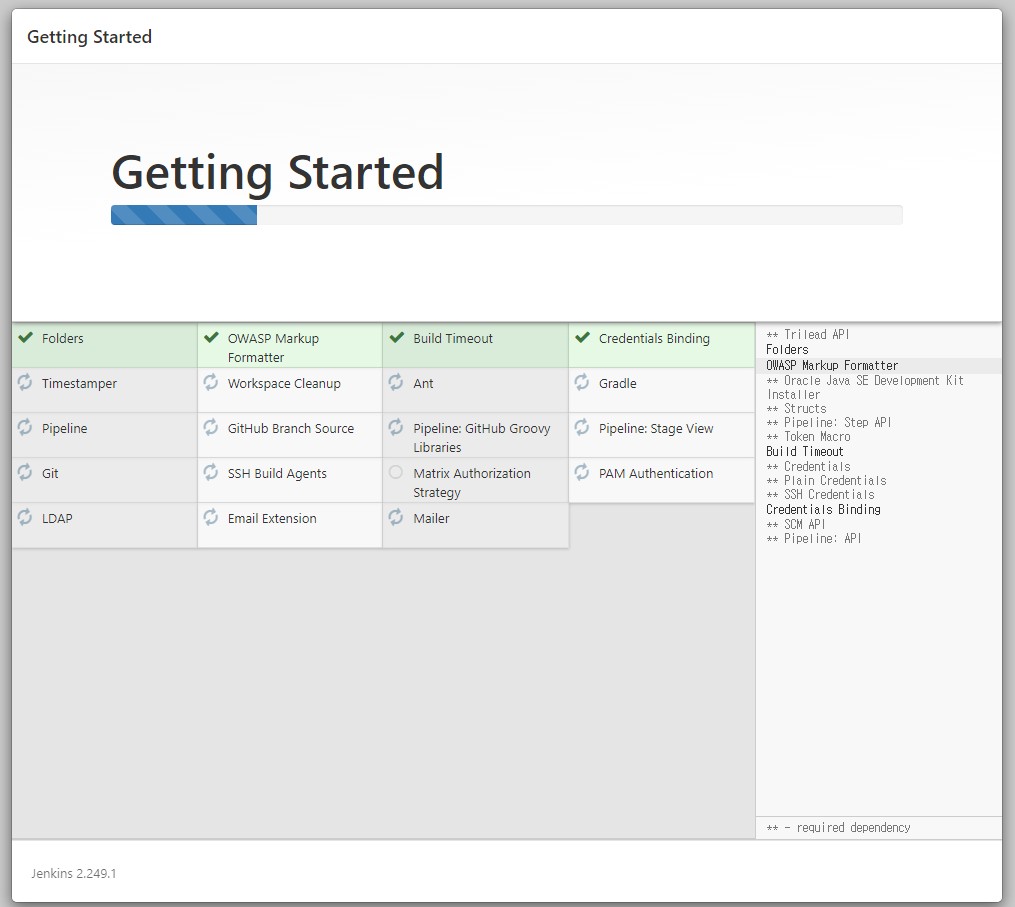The image size is (1015, 907).
Task: Click the green checkmark next to Folders
Action: pyautogui.click(x=25, y=337)
